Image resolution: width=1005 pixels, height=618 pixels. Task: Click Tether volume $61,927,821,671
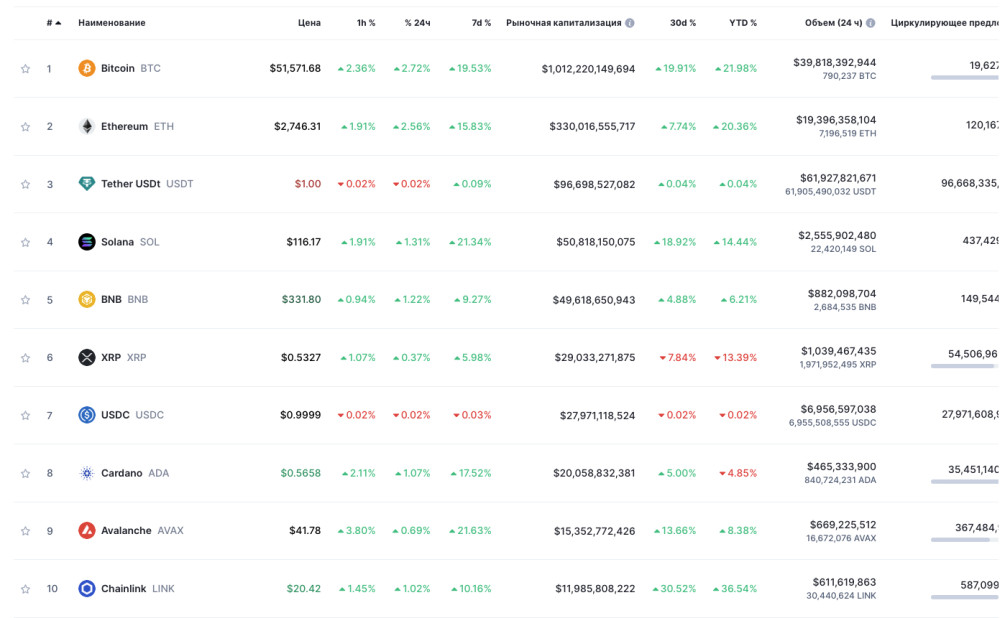(x=838, y=178)
